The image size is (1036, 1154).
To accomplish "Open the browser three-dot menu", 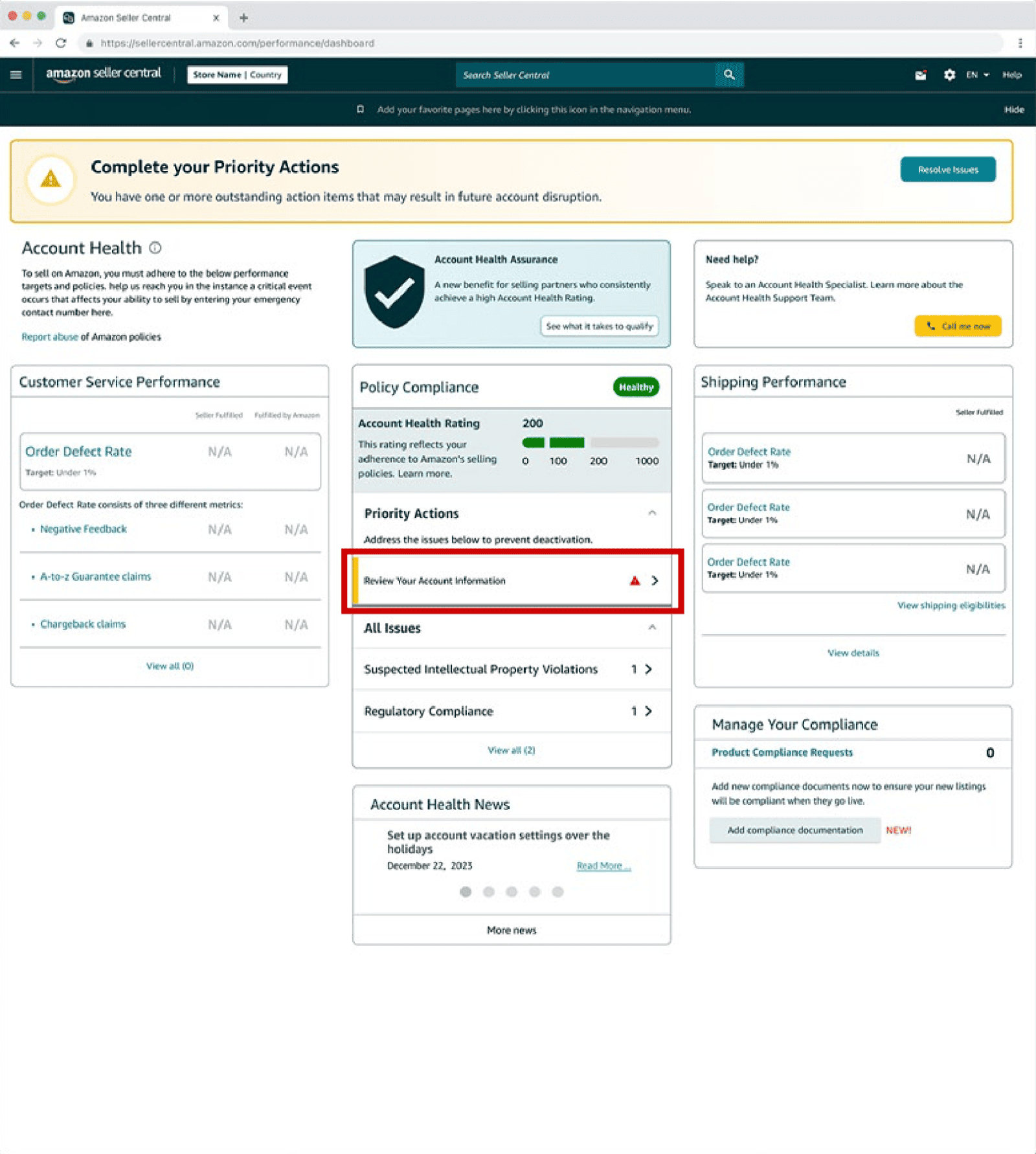I will tap(1020, 43).
